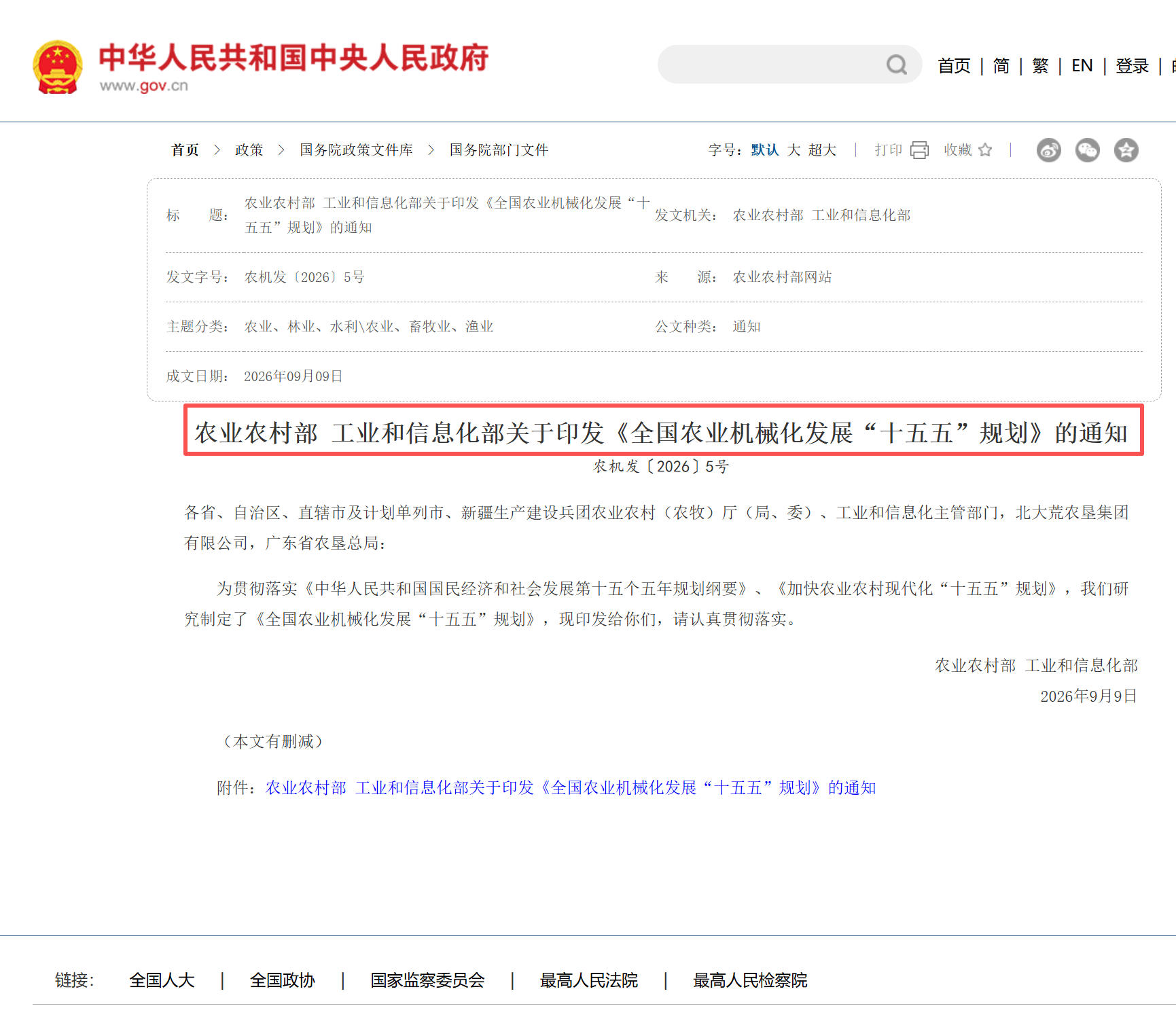1176x1019 pixels.
Task: Open 政策 breadcrumb link
Action: click(x=249, y=150)
